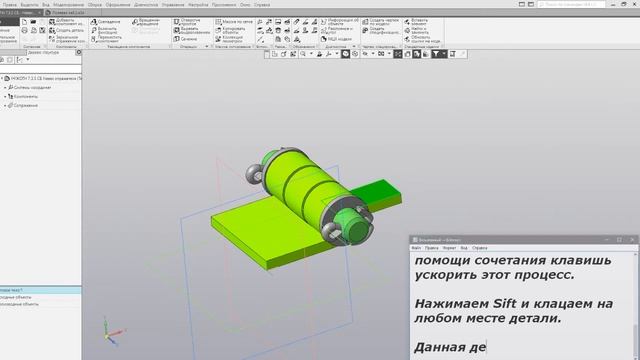This screenshot has height=360, width=640.
Task: Open dropdown arrow next to zoom magnifier
Action: pyautogui.click(x=311, y=54)
